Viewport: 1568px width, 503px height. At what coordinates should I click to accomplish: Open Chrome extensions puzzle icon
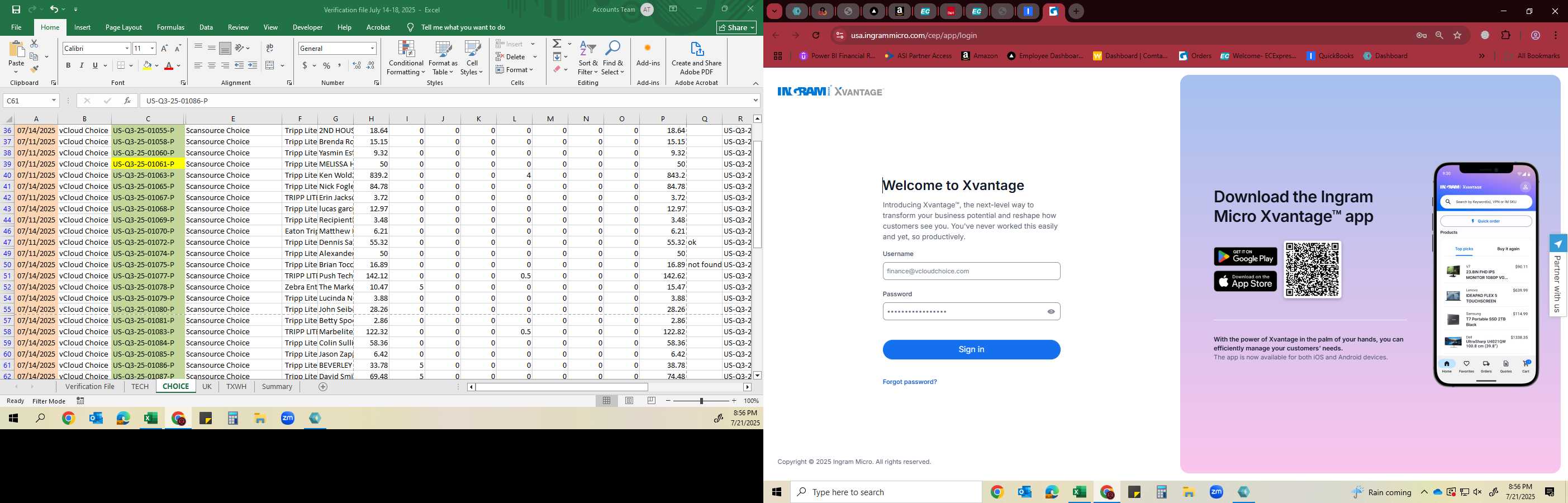1505,35
